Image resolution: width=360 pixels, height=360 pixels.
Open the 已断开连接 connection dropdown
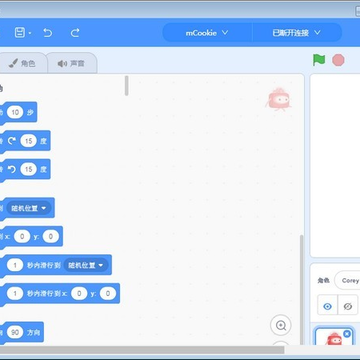tap(297, 33)
